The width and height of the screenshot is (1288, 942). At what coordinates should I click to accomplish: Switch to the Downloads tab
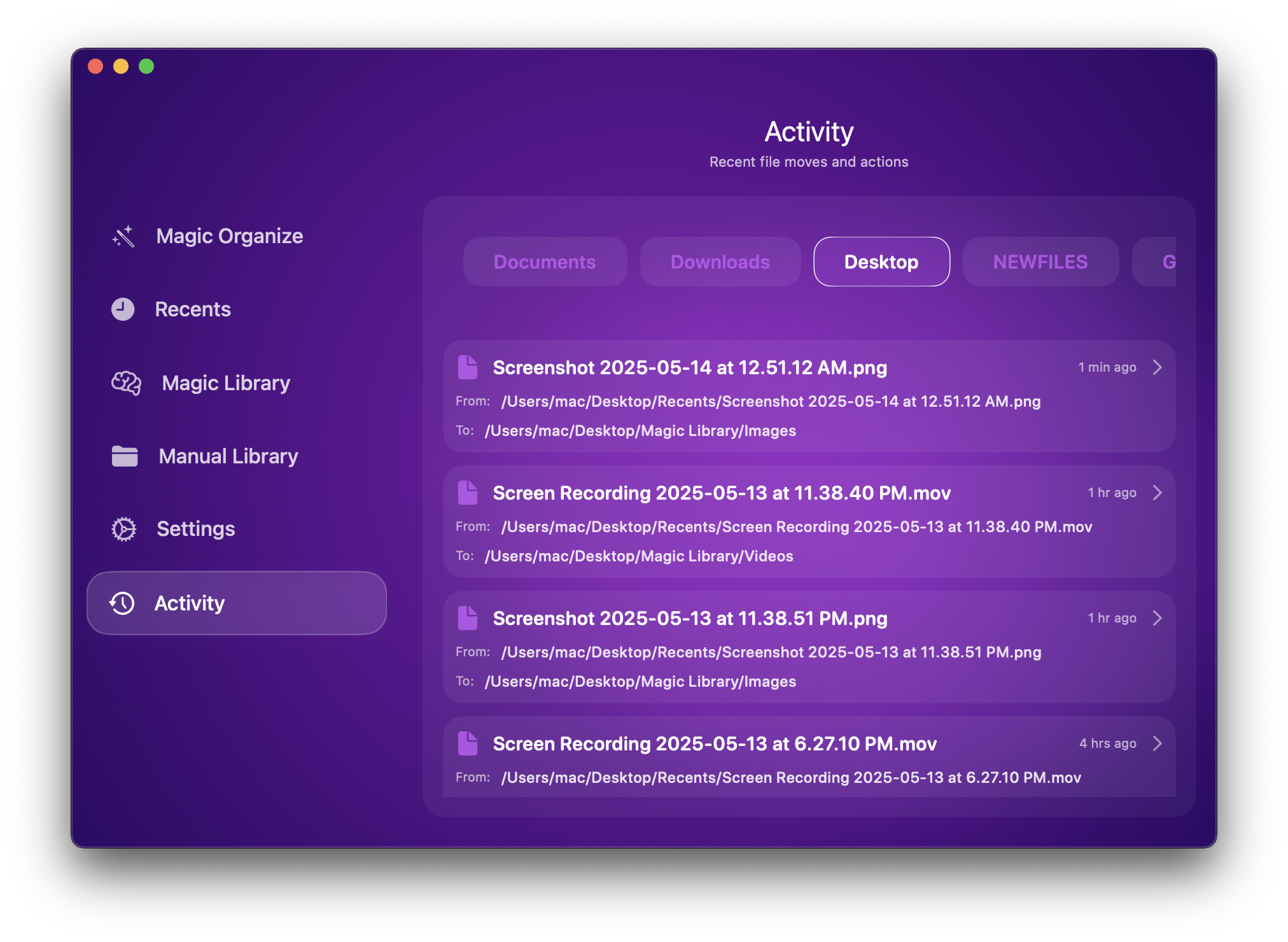coord(720,262)
